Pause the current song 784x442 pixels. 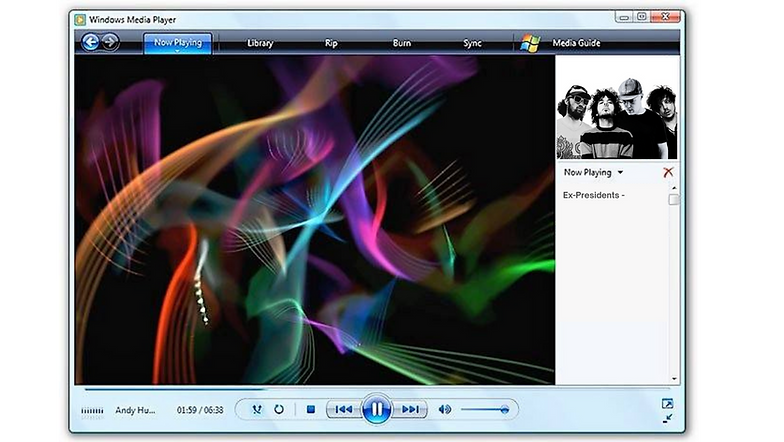(376, 410)
